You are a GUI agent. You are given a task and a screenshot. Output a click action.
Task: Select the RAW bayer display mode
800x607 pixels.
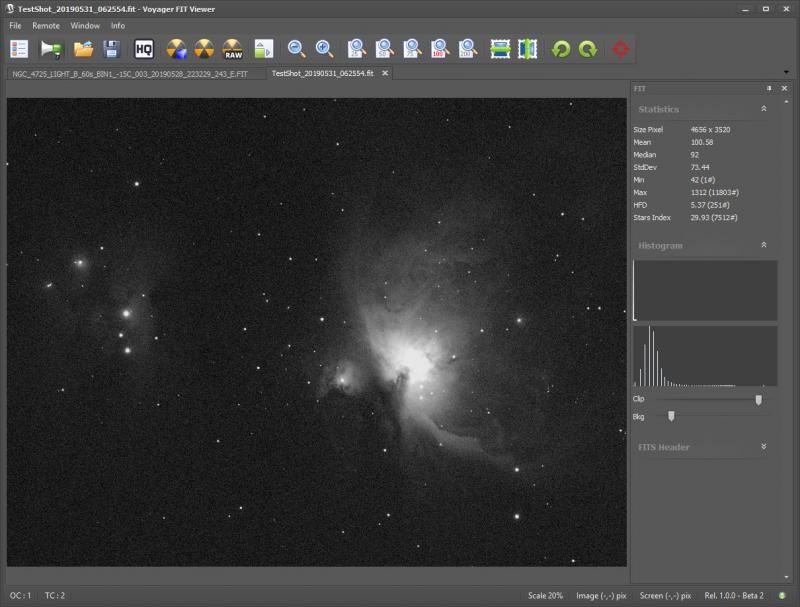coord(234,46)
